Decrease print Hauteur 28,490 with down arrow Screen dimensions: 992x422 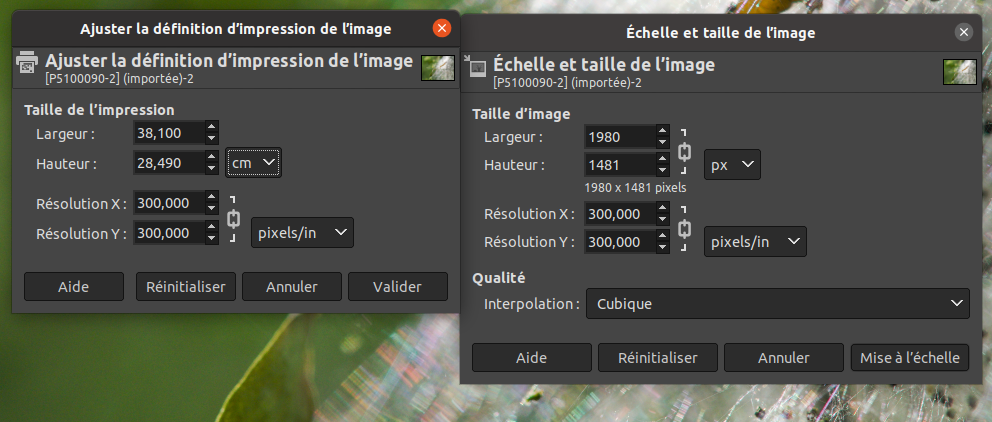click(212, 169)
